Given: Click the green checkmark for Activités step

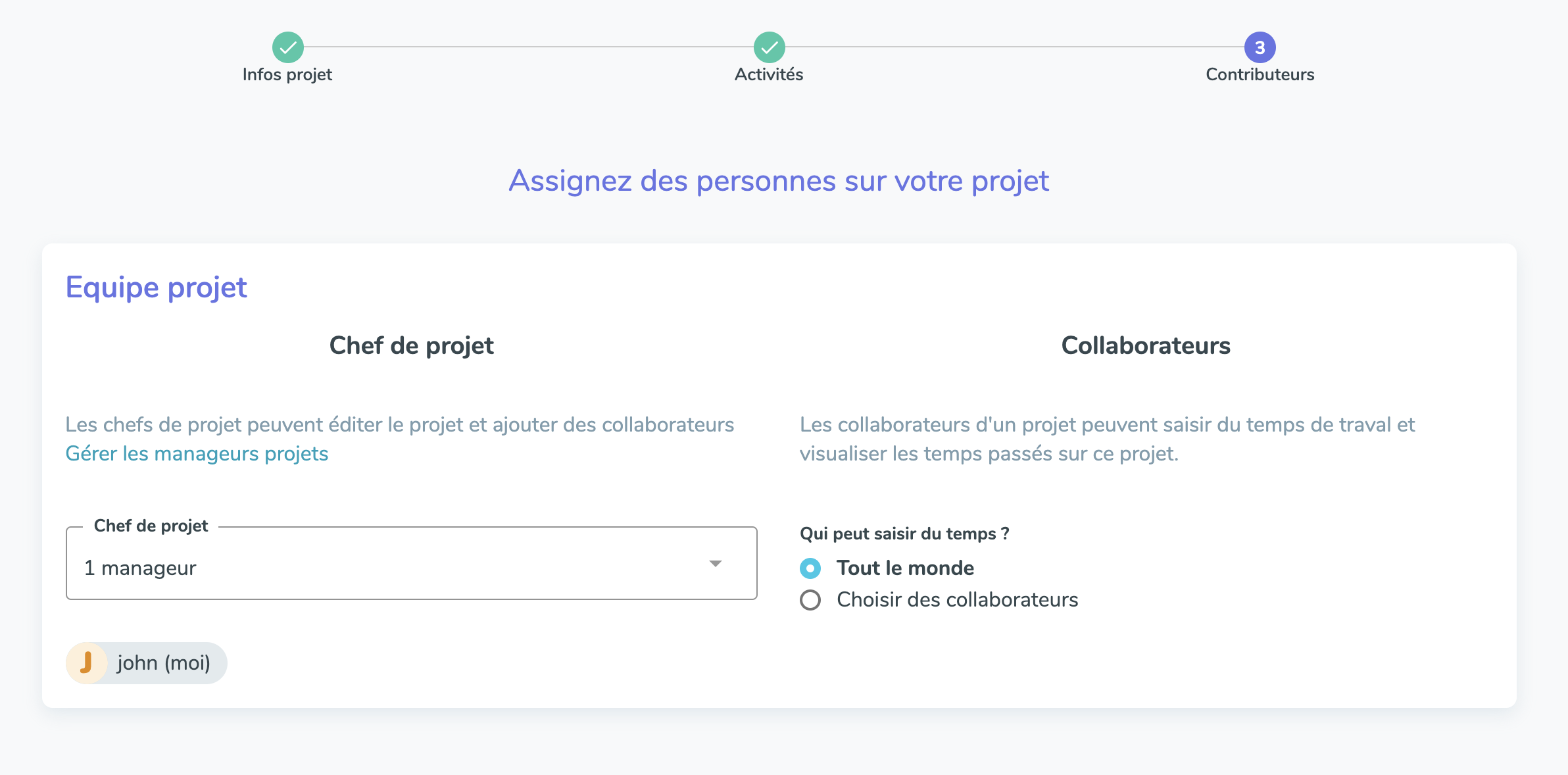Looking at the screenshot, I should pos(770,47).
